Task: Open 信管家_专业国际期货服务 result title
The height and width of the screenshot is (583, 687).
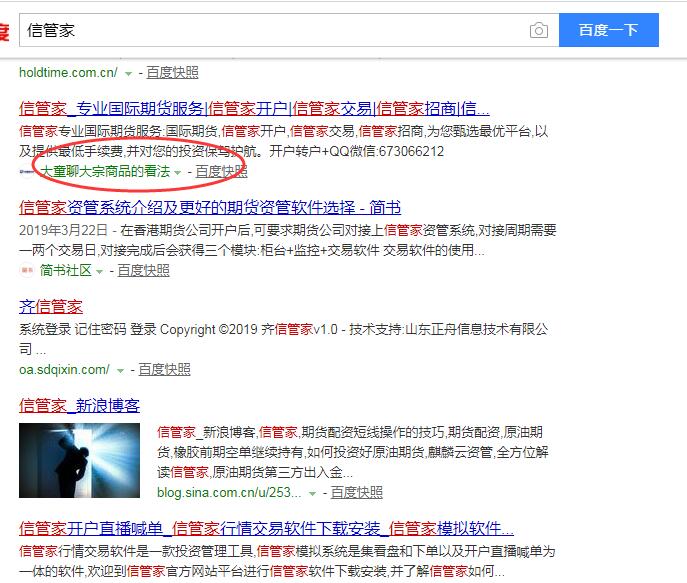Action: point(254,108)
